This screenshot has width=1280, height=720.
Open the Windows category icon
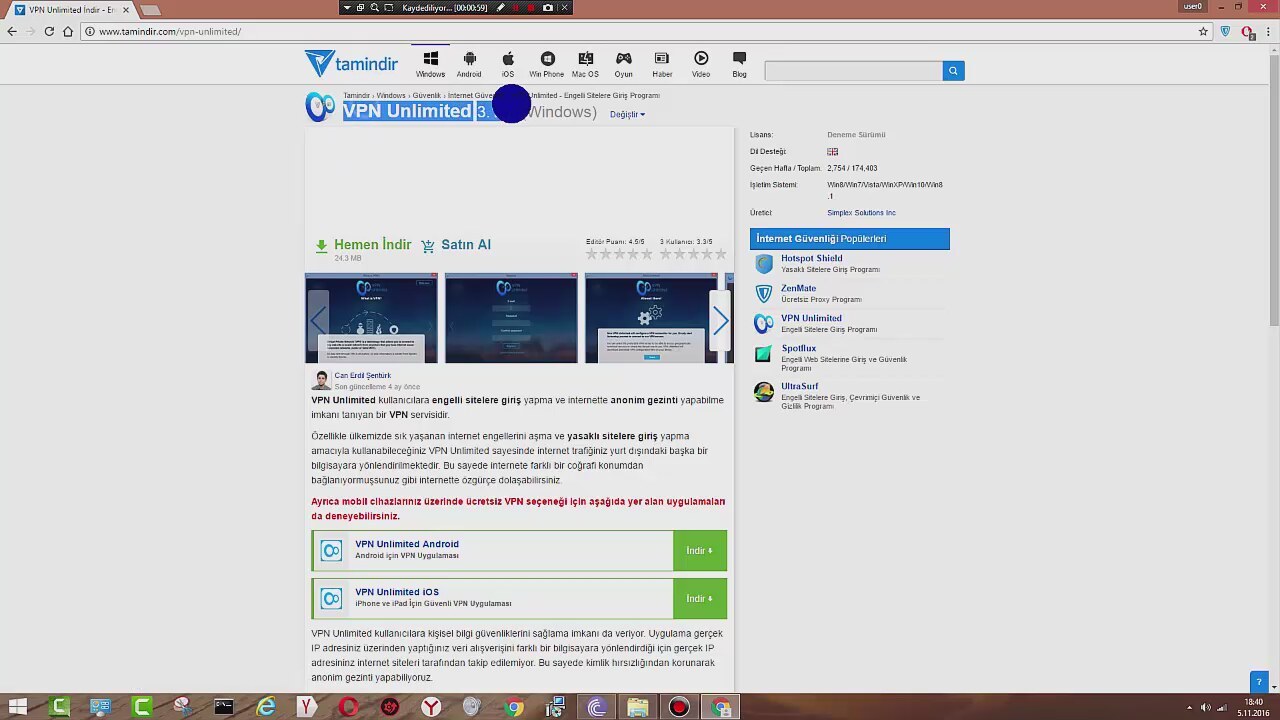click(430, 64)
